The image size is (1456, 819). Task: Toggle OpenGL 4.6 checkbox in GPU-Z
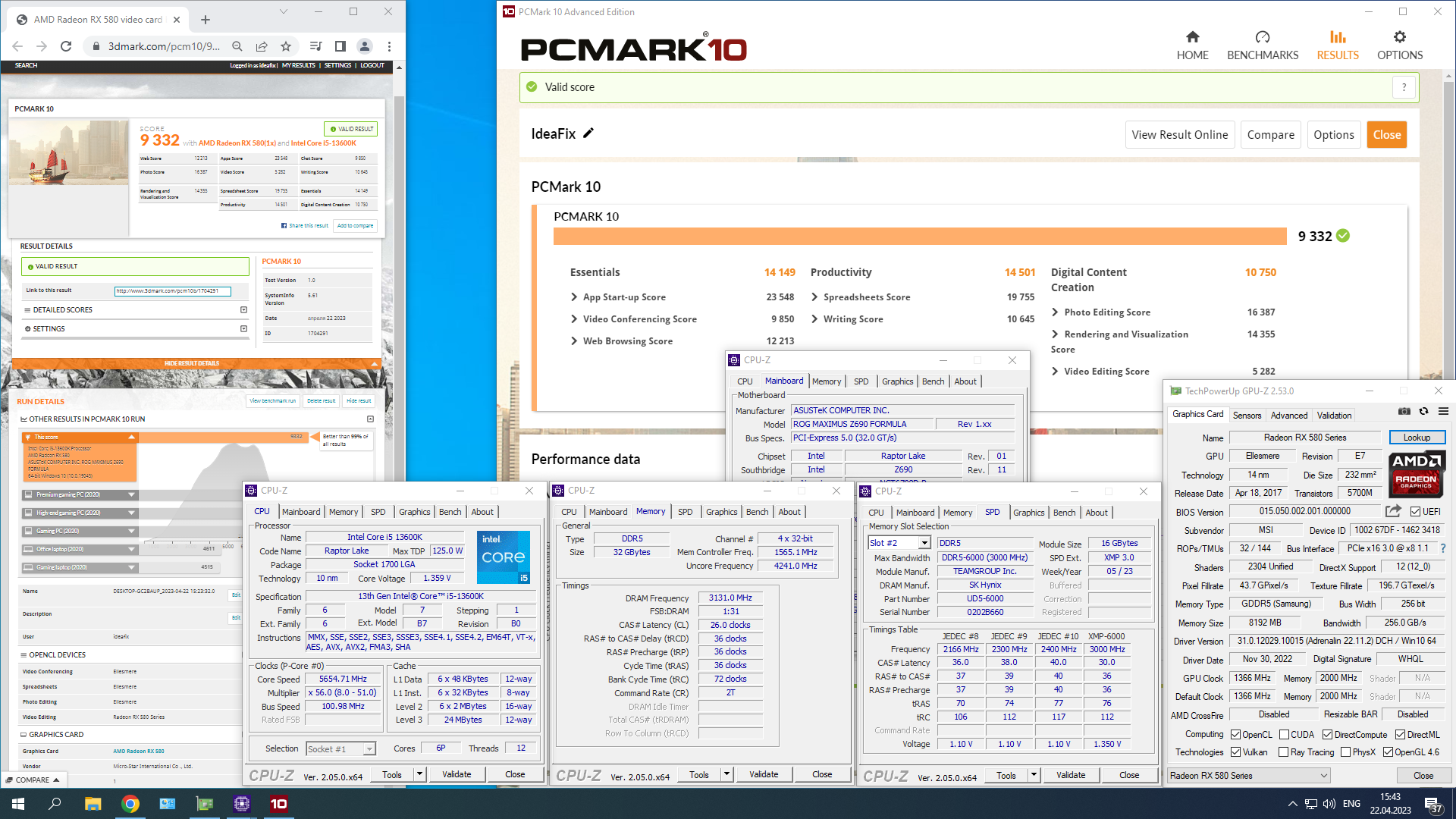tap(1388, 752)
